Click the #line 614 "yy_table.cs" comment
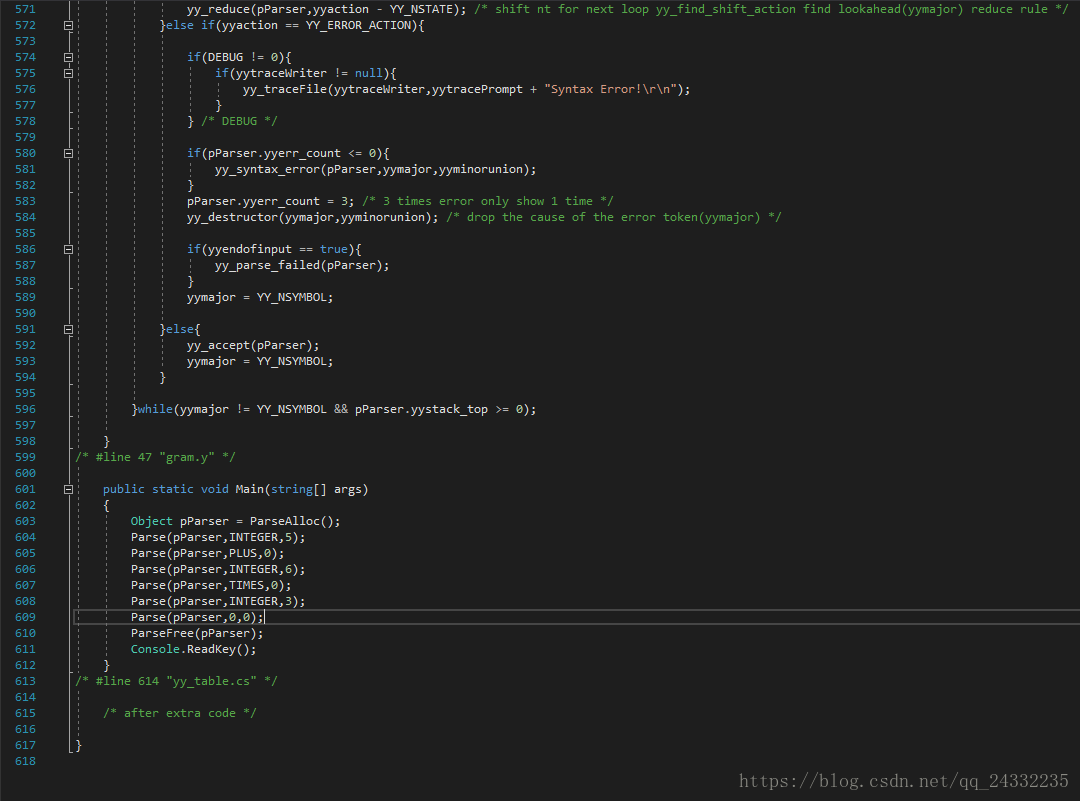The width and height of the screenshot is (1080, 801). pos(176,681)
